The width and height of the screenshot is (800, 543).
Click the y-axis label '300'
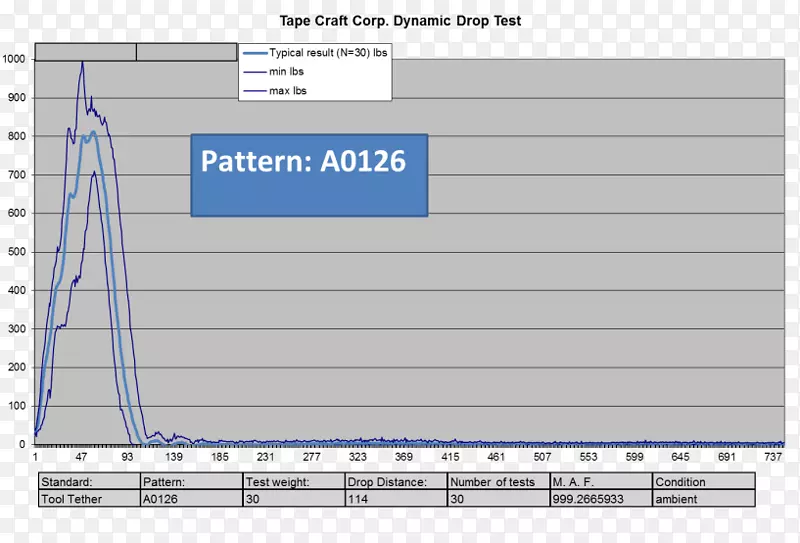tap(16, 329)
